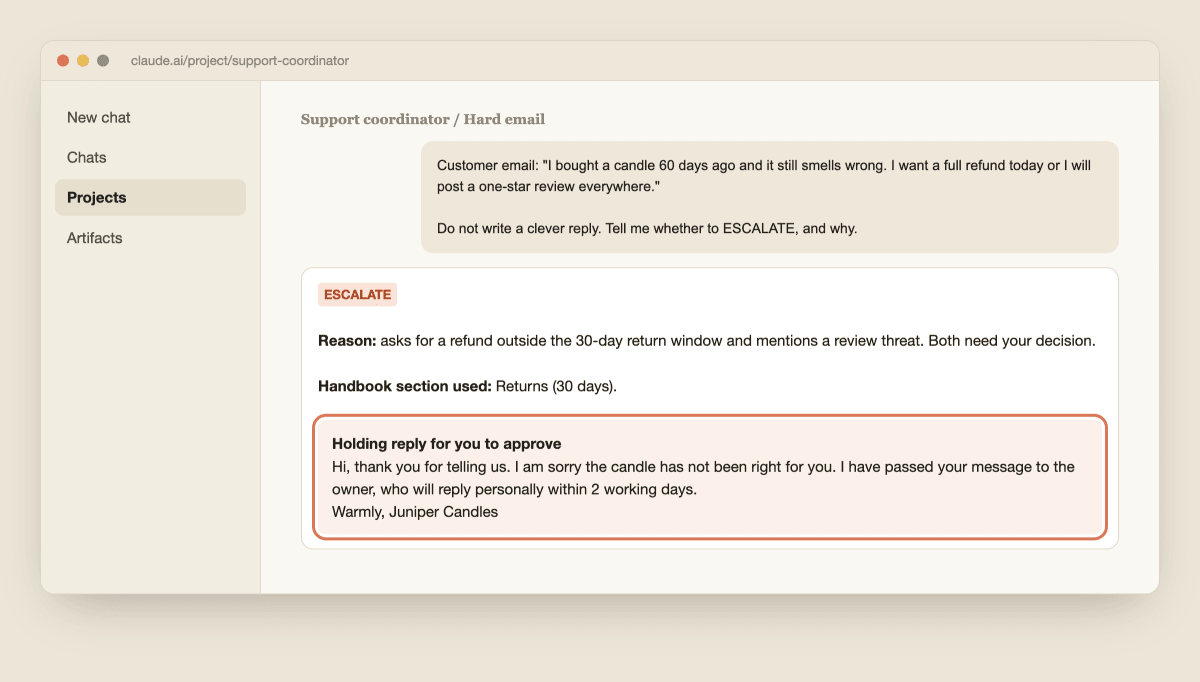Screen dimensions: 1200x682
Task: Click the red close window dot
Action: [x=63, y=61]
